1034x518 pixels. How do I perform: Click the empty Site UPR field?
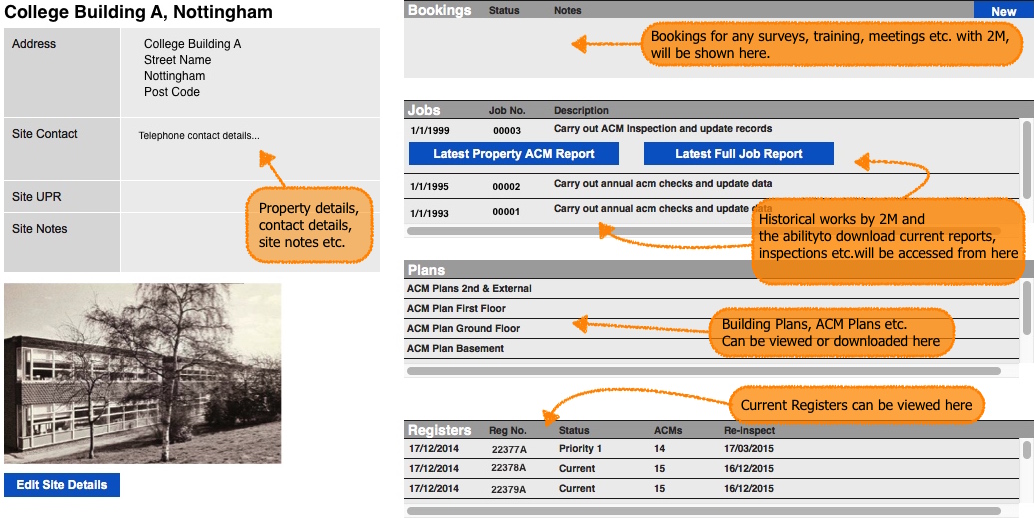tap(251, 196)
